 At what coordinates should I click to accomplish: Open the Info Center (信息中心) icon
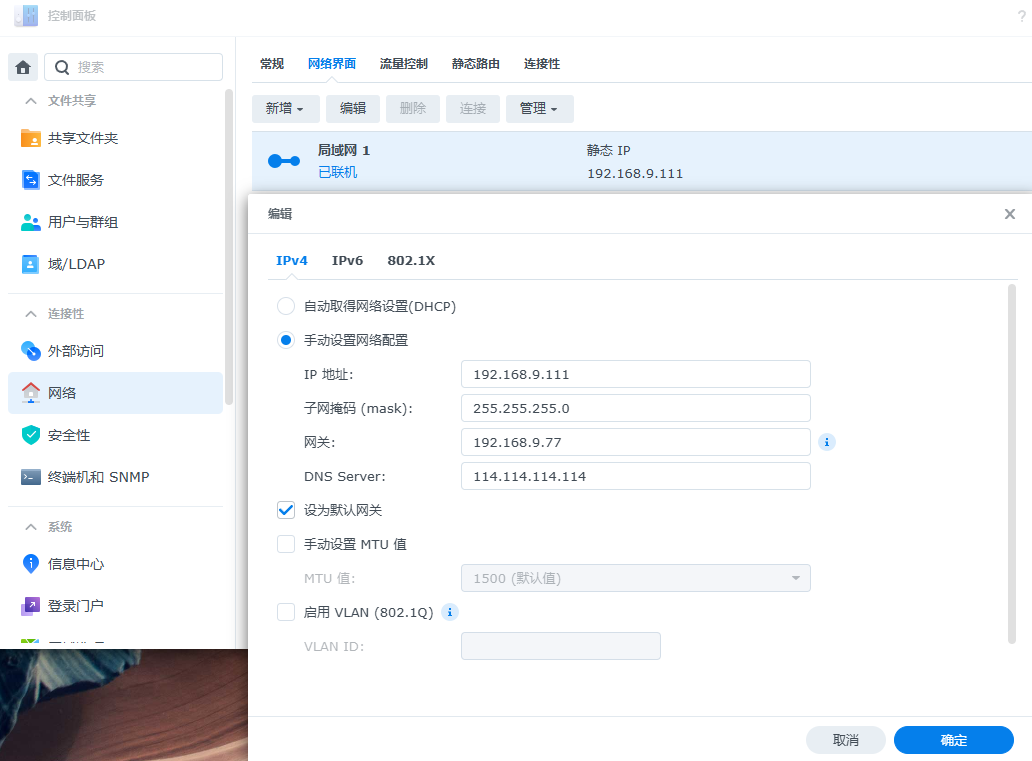[x=31, y=564]
